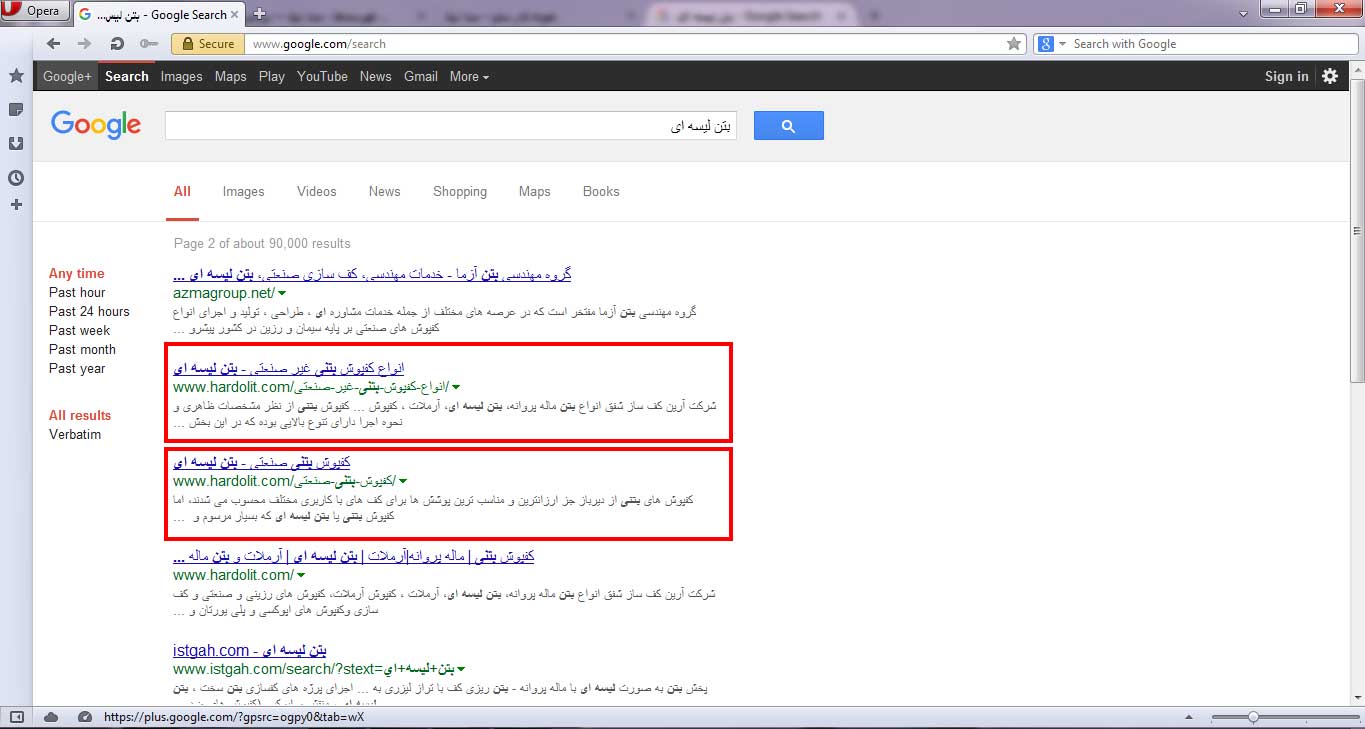
Task: Click the Google logo
Action: point(96,125)
